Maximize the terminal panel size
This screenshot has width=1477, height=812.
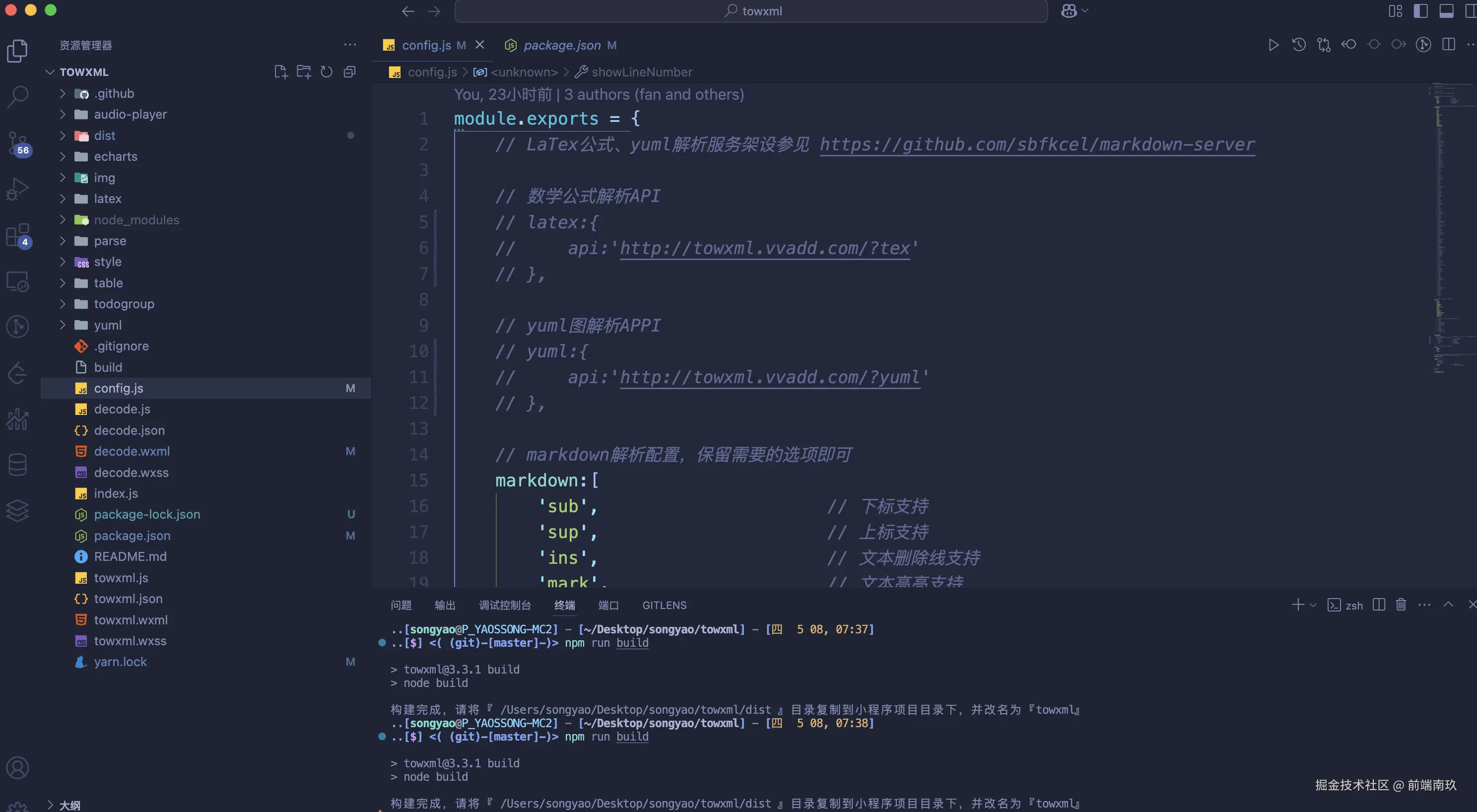(1448, 605)
